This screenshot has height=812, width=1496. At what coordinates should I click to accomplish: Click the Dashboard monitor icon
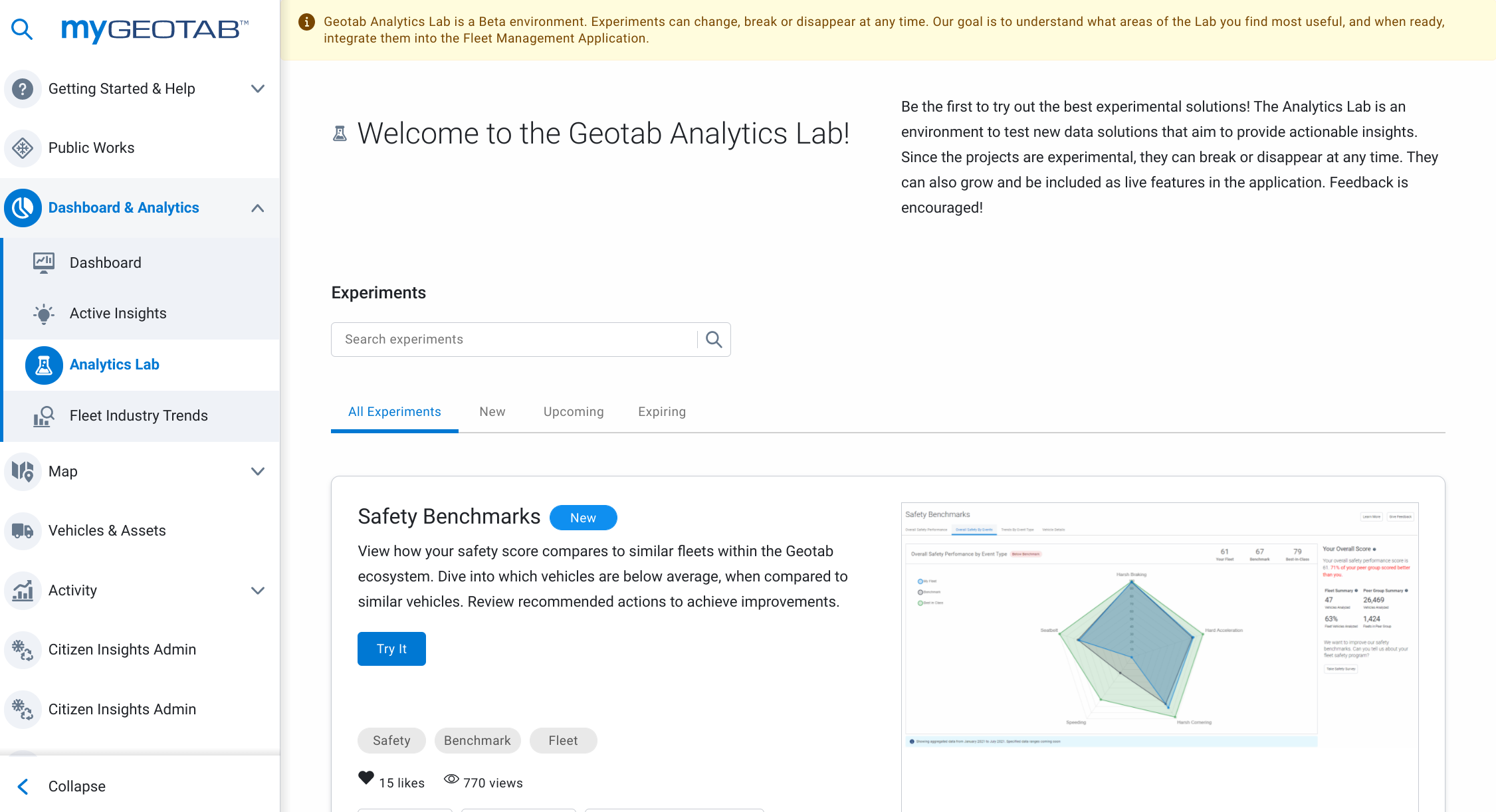[44, 263]
